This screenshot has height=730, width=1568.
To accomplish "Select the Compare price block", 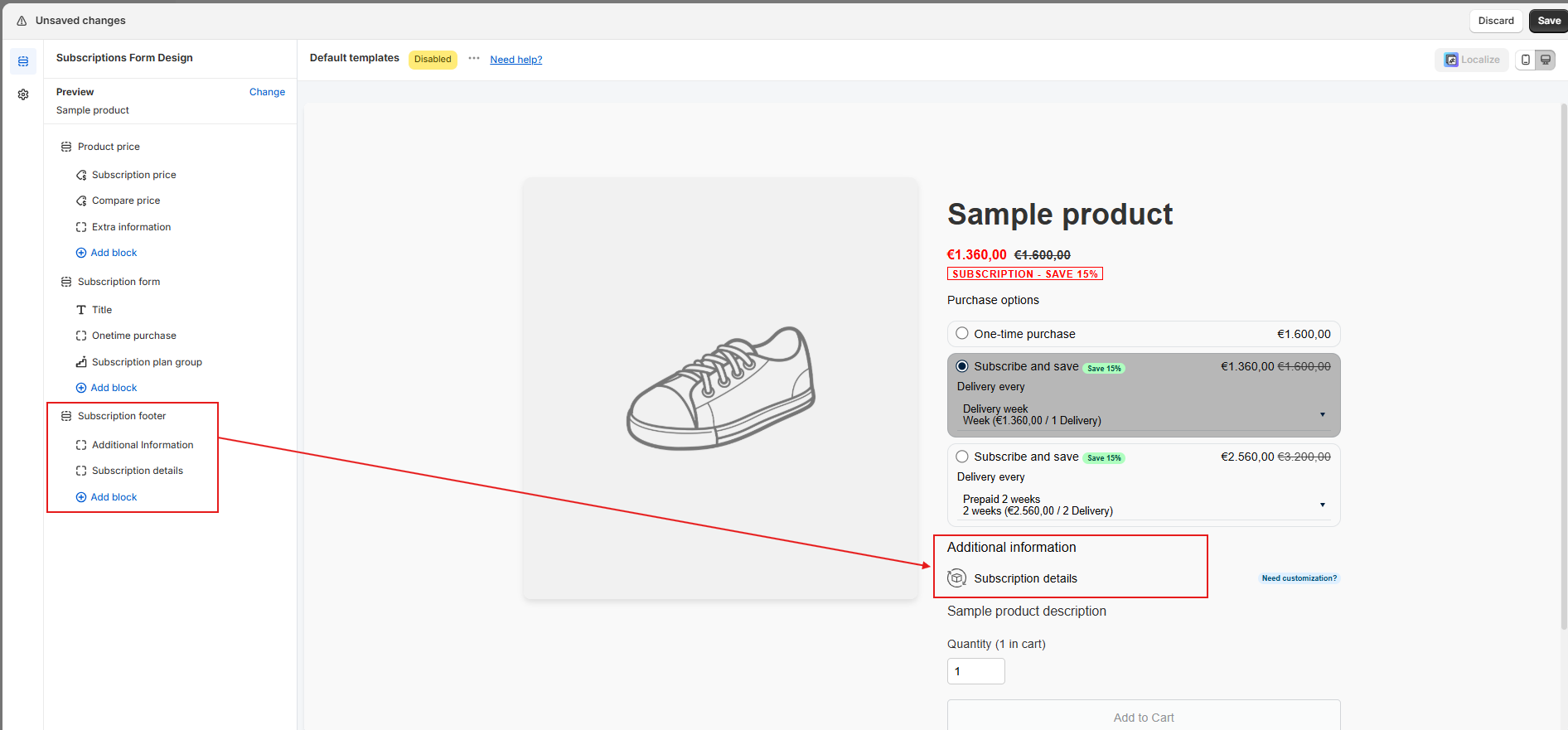I will 126,201.
